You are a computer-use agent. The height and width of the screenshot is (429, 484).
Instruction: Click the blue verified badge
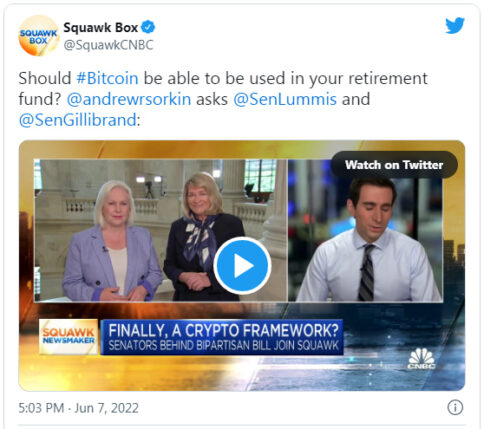pyautogui.click(x=148, y=27)
